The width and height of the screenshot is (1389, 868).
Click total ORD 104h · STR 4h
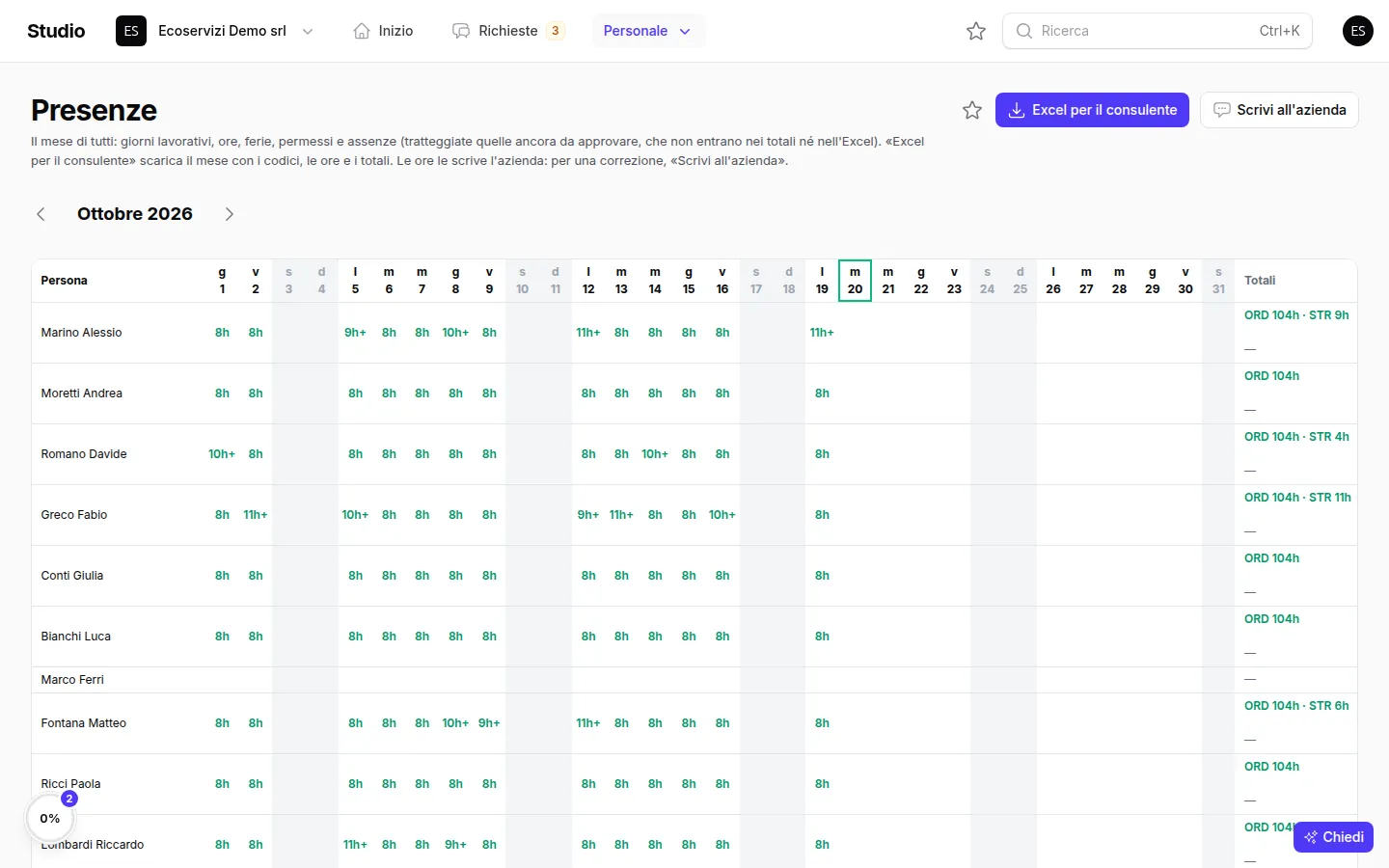[1296, 437]
